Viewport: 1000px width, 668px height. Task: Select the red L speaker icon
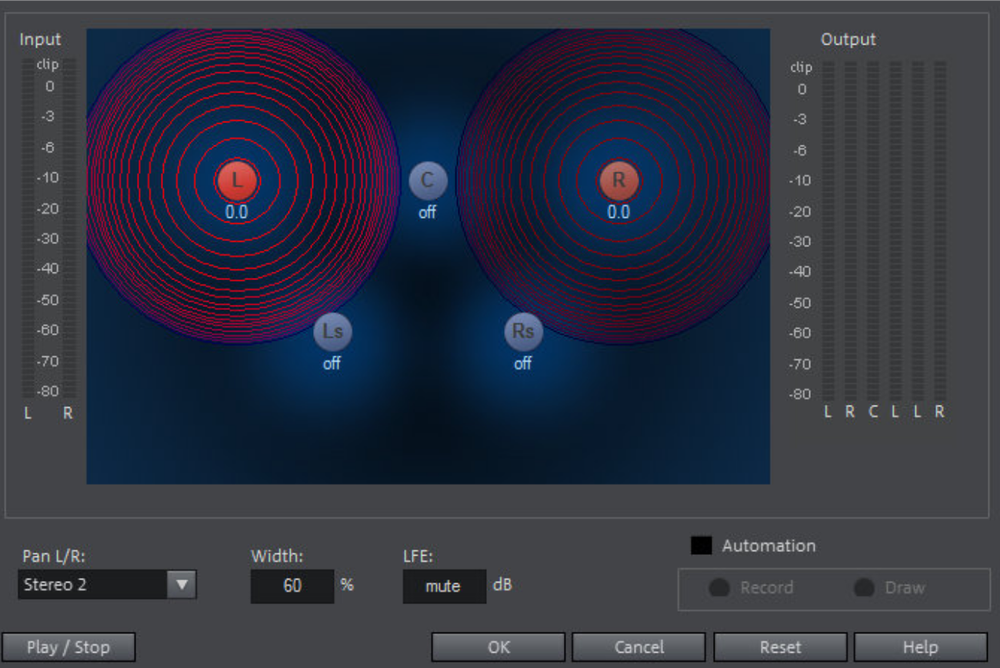pyautogui.click(x=237, y=180)
